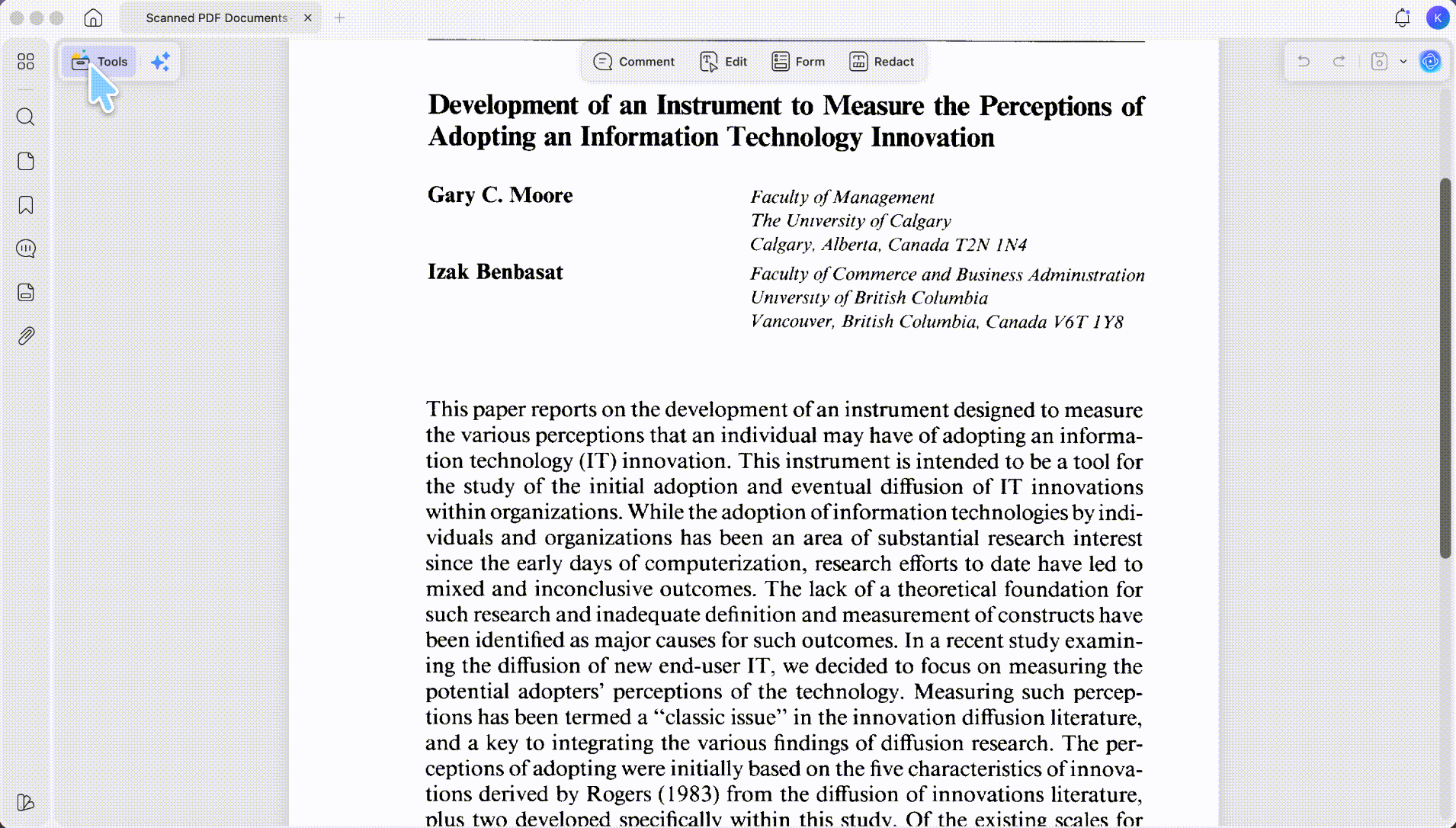1456x828 pixels.
Task: Add a new tab with plus
Action: [x=340, y=18]
